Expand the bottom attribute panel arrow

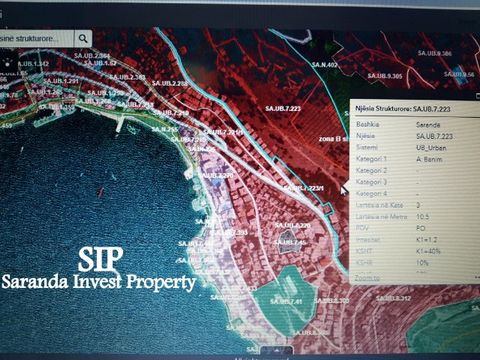point(277,351)
